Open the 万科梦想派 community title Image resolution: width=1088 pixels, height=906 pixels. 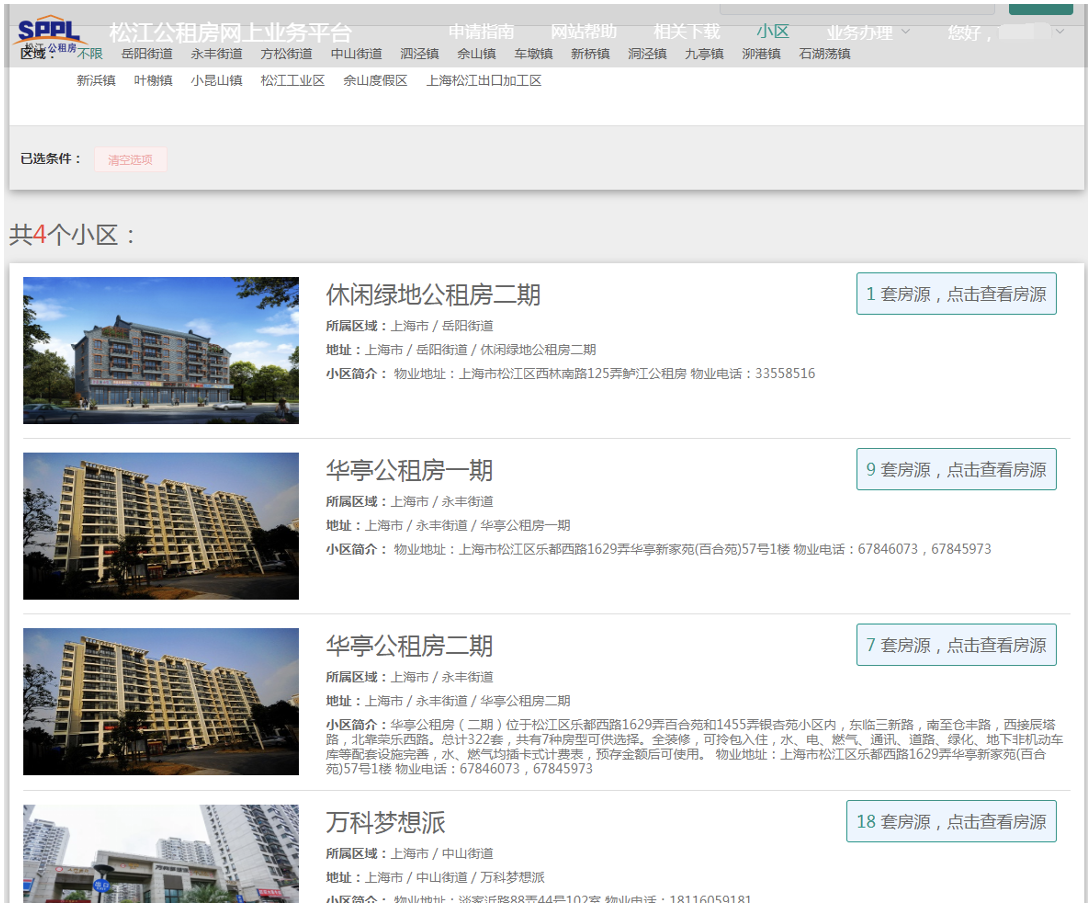pos(385,823)
